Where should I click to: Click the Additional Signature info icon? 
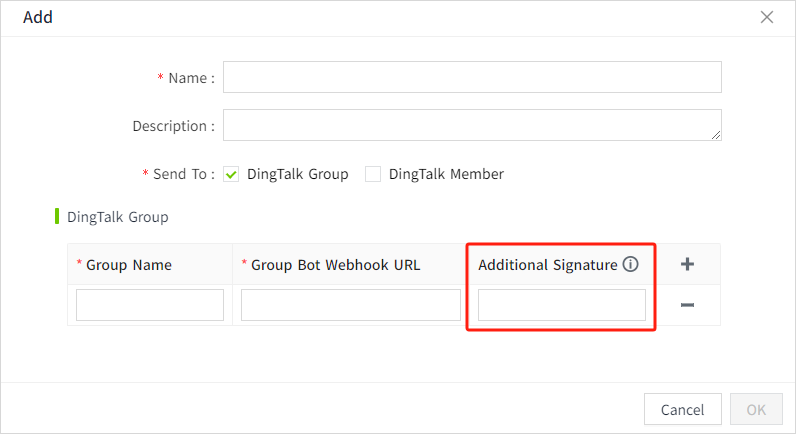[x=630, y=265]
